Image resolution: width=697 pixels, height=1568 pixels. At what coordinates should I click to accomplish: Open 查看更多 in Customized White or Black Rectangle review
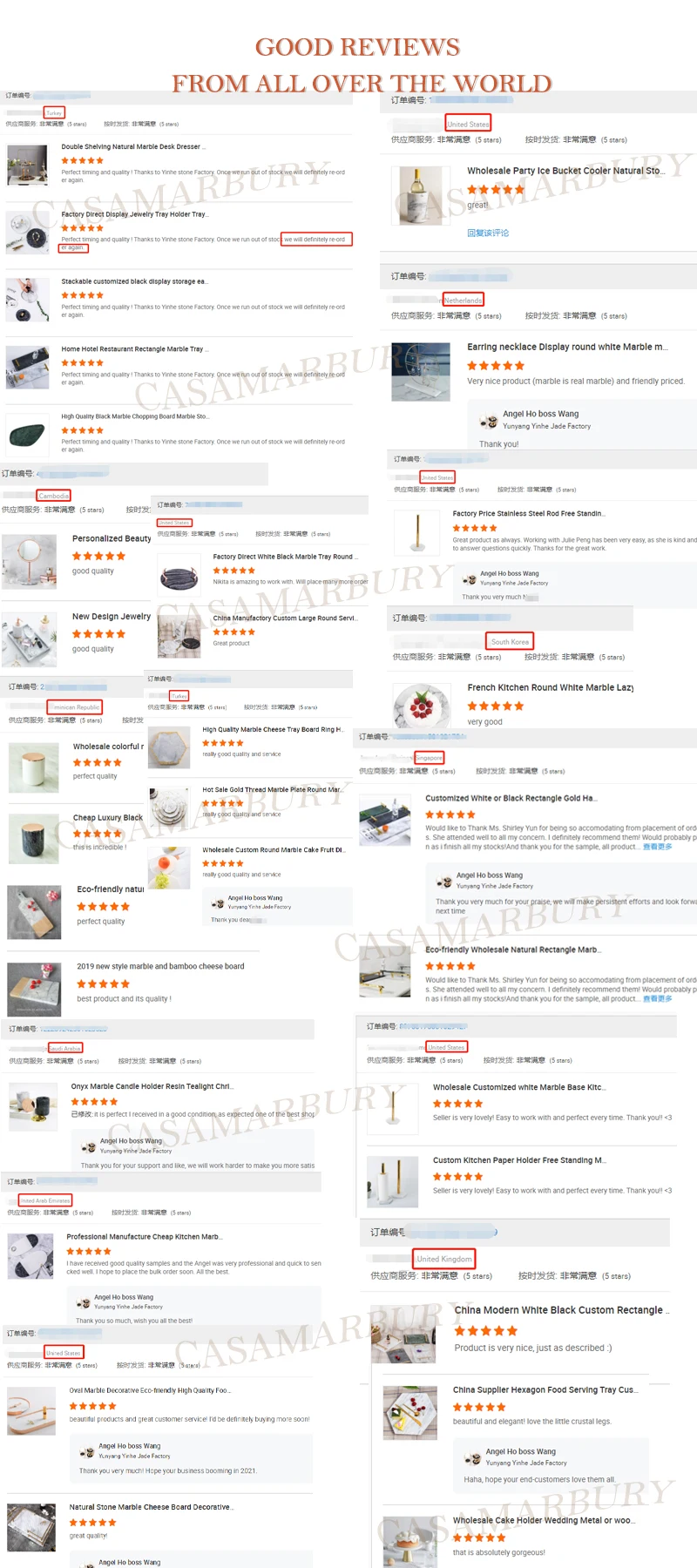[x=658, y=847]
